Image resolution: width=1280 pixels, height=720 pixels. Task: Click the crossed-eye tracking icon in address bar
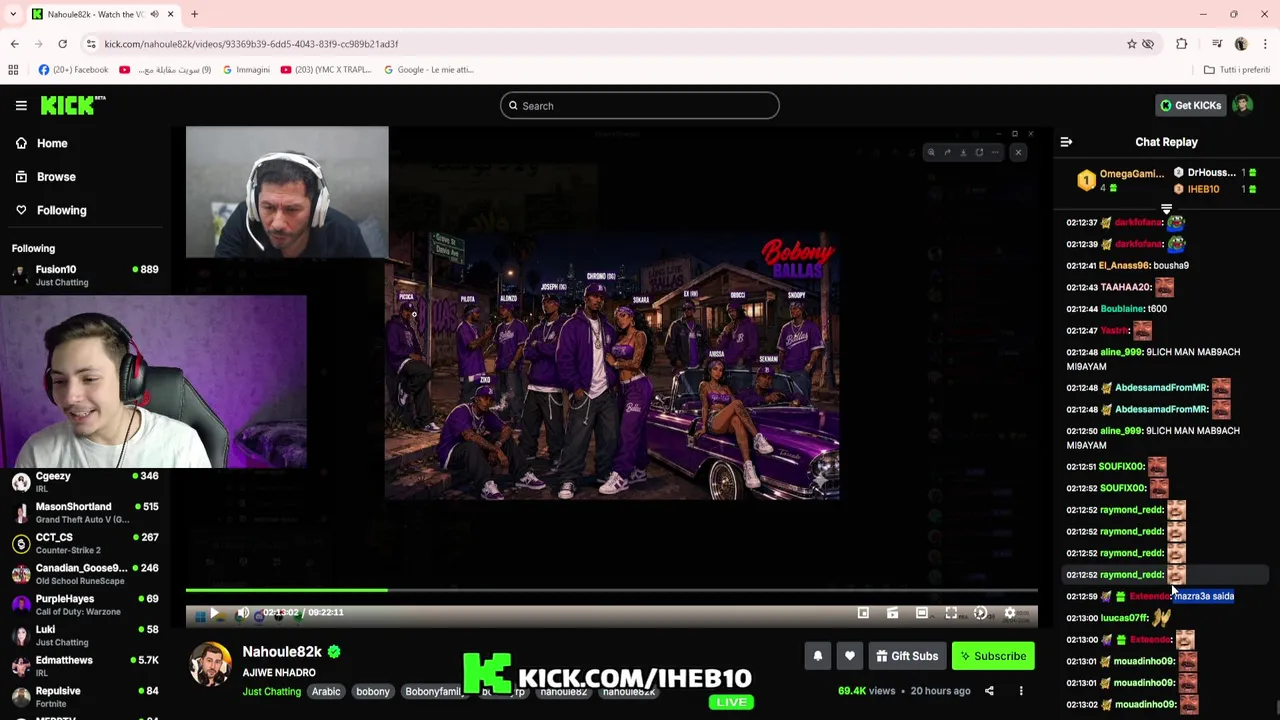click(1148, 44)
